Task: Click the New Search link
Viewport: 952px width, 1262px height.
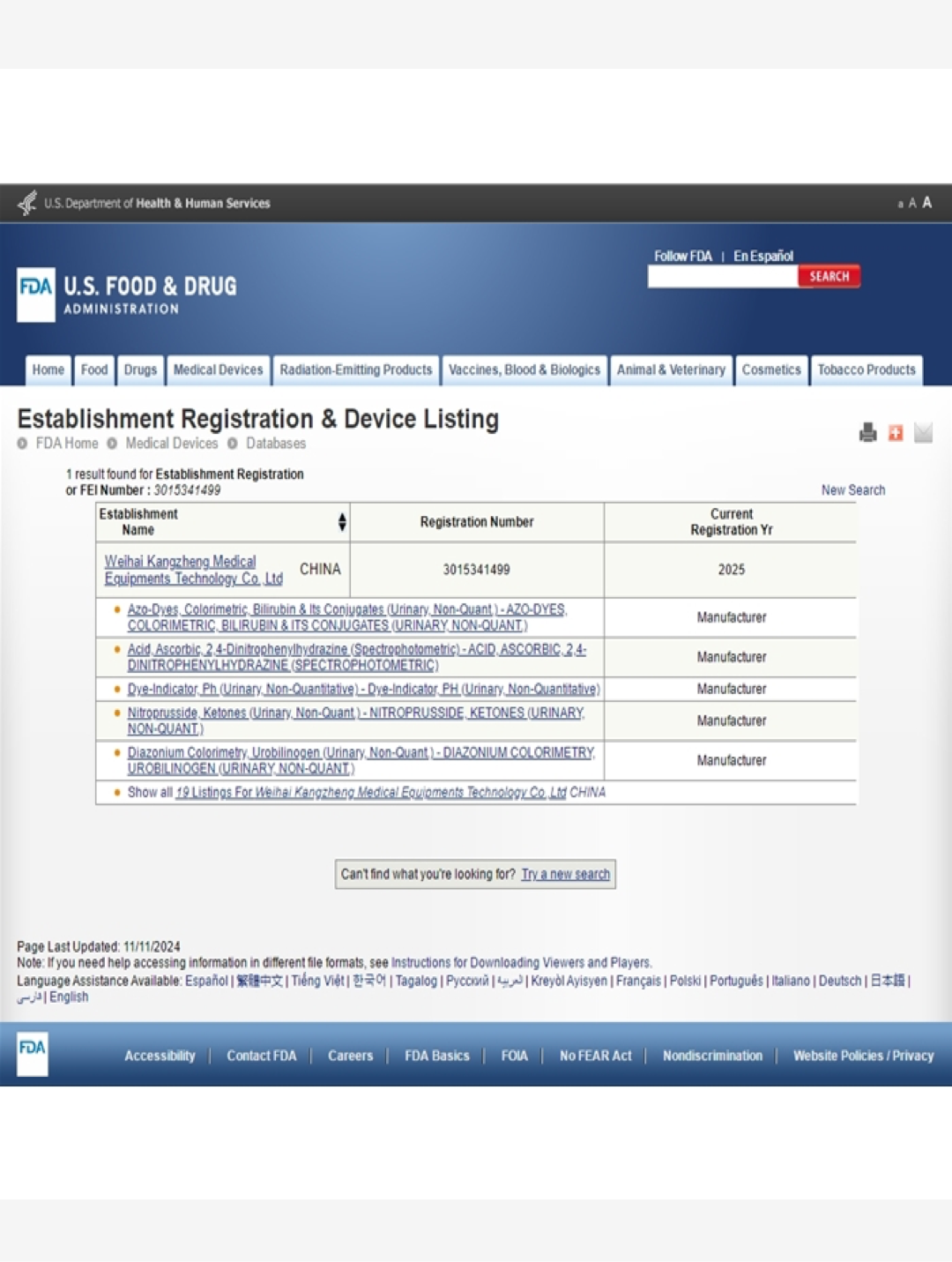Action: (x=853, y=490)
